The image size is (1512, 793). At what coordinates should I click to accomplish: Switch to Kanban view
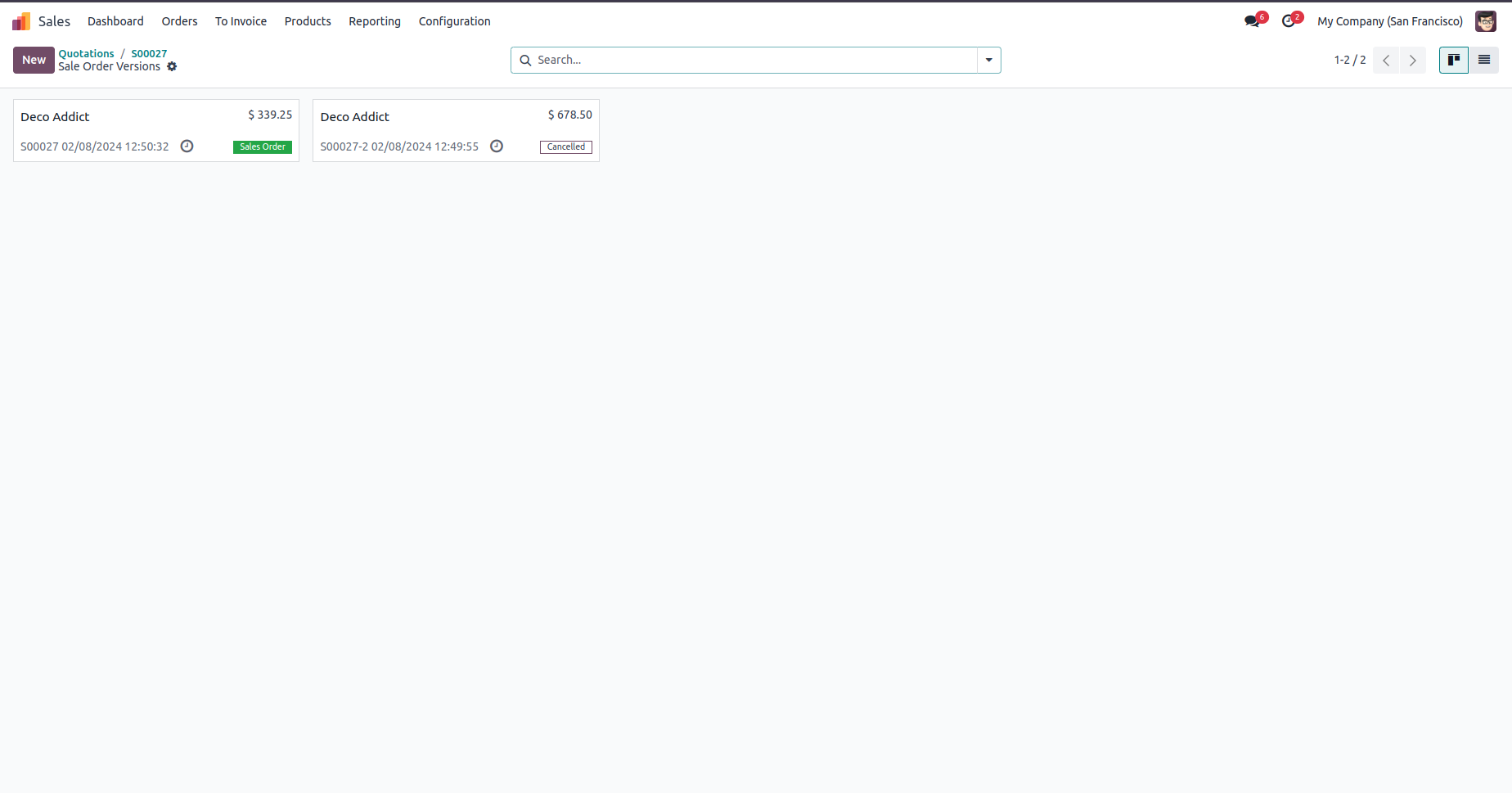click(1454, 60)
